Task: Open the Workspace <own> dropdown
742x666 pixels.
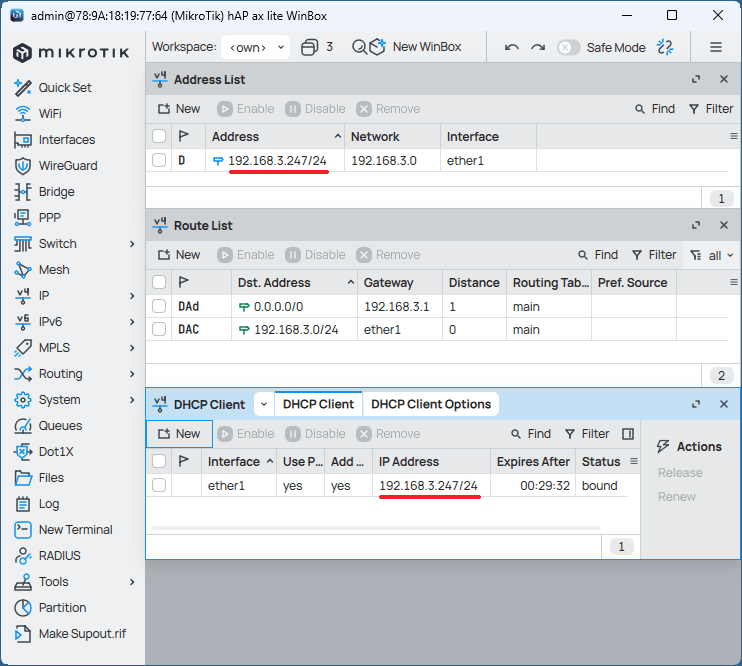Action: point(255,47)
